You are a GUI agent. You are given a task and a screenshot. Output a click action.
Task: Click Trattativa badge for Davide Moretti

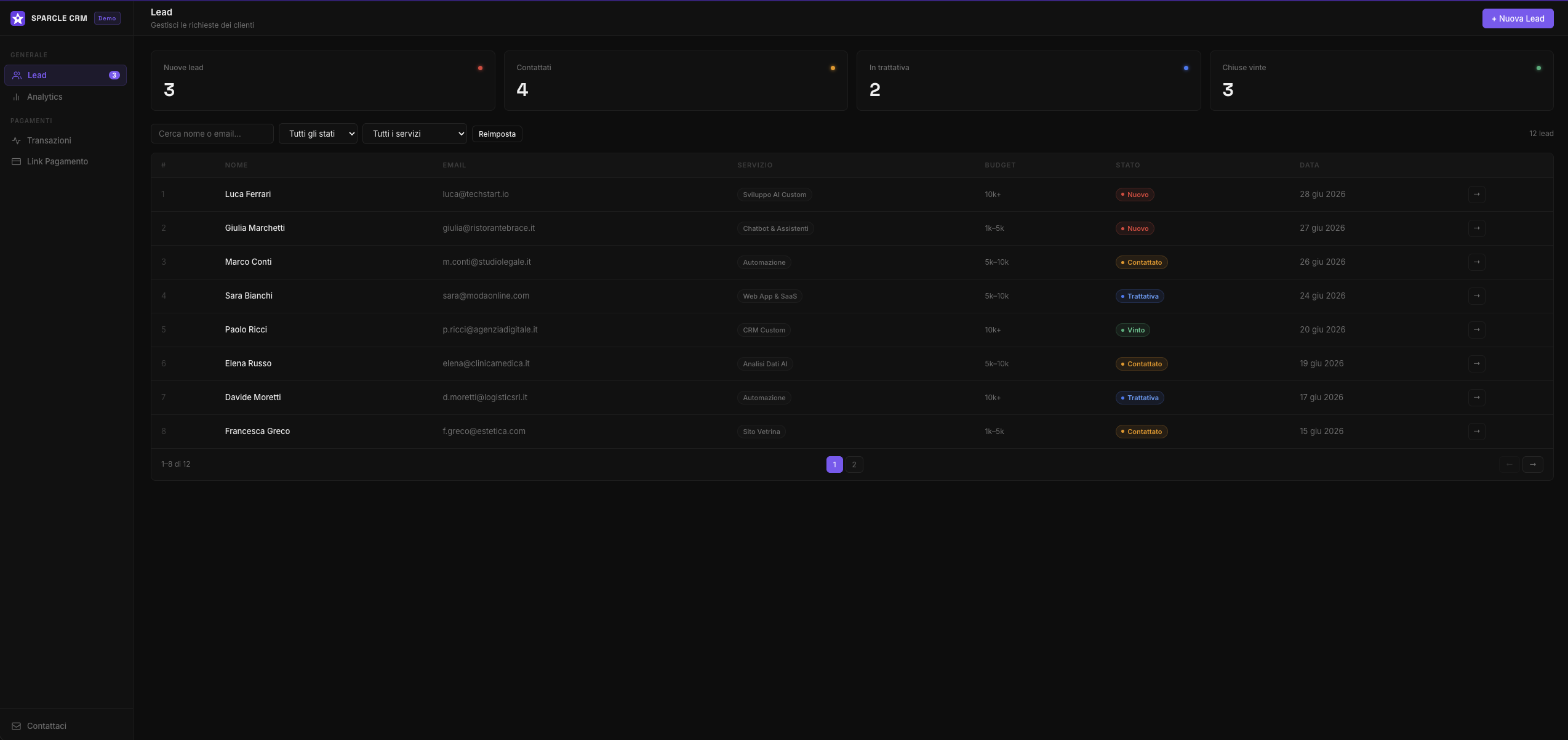point(1140,398)
